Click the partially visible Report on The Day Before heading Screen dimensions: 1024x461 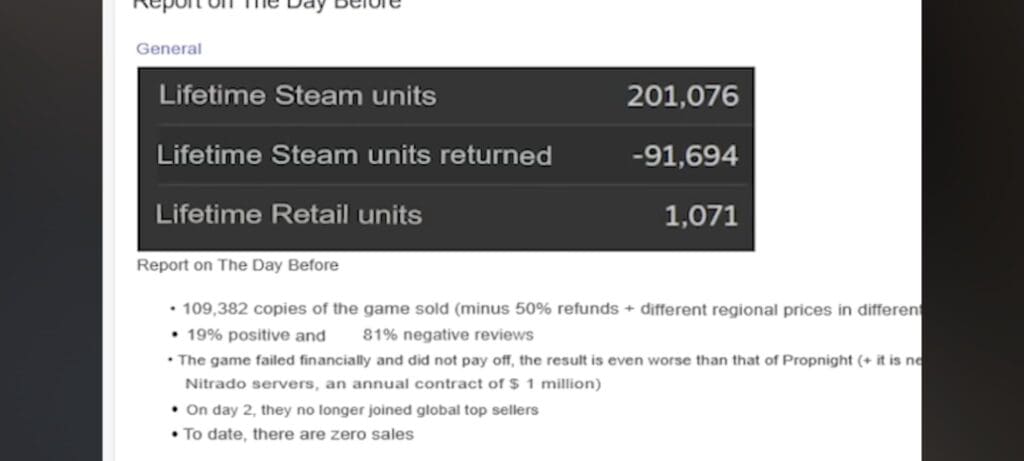(266, 5)
